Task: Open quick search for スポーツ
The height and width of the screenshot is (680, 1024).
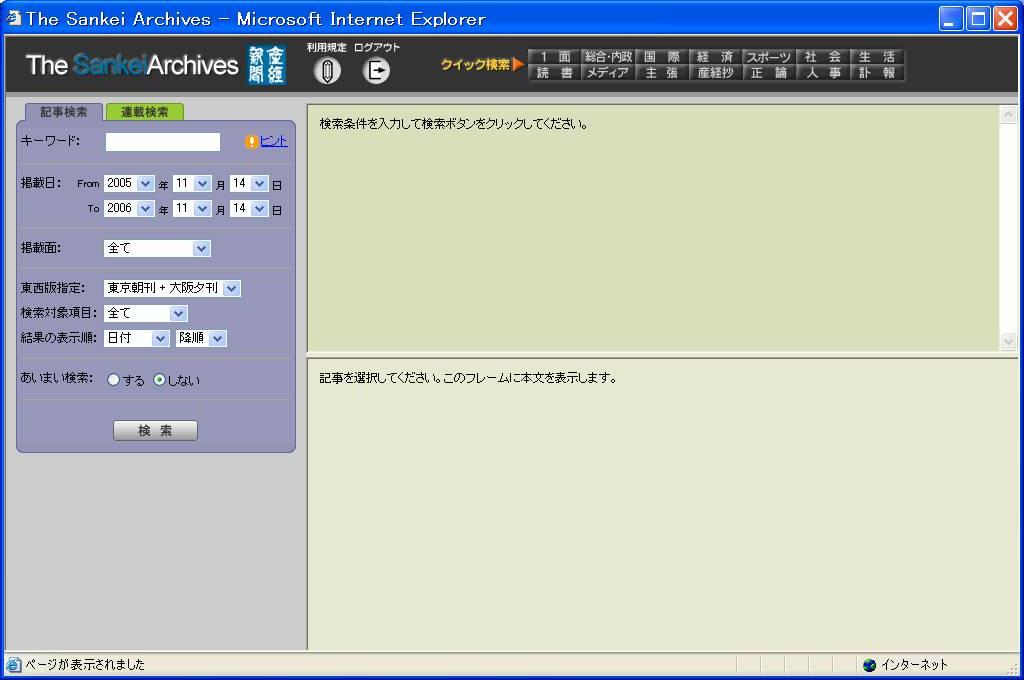Action: (x=768, y=57)
